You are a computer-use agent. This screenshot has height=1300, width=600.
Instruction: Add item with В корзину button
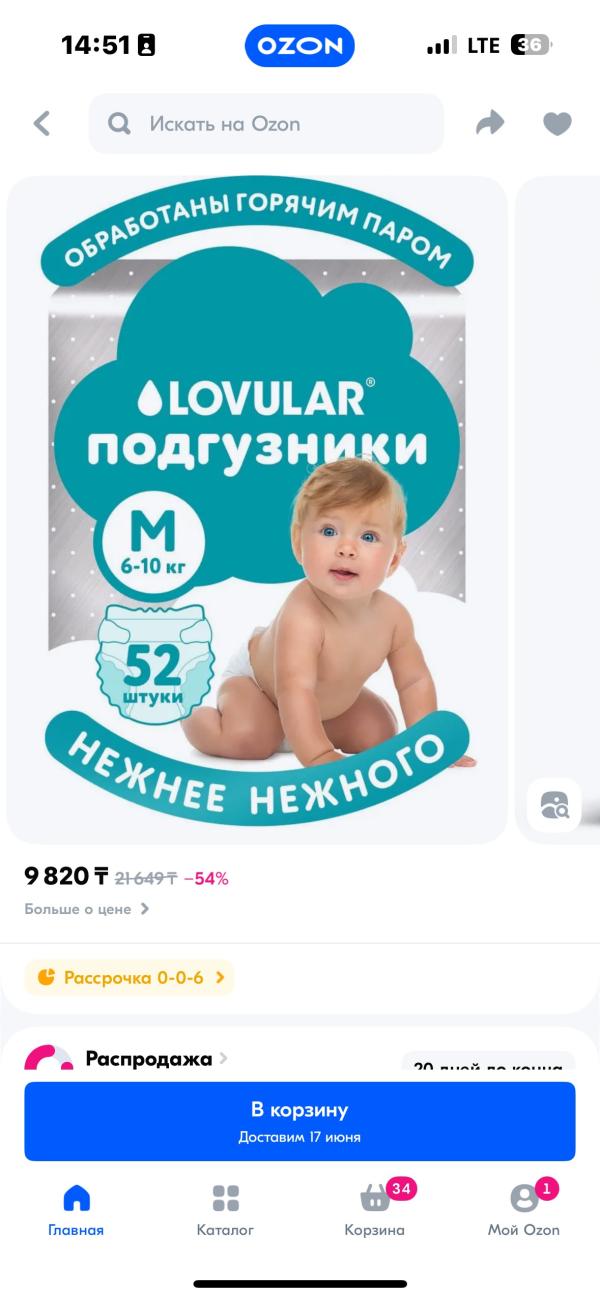pyautogui.click(x=300, y=1121)
